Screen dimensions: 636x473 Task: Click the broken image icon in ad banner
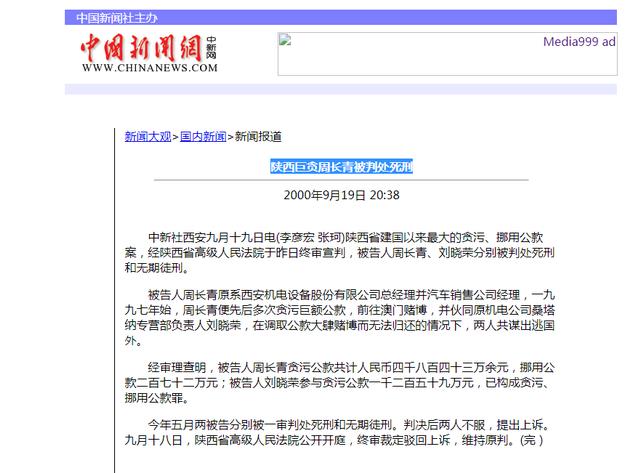(285, 40)
